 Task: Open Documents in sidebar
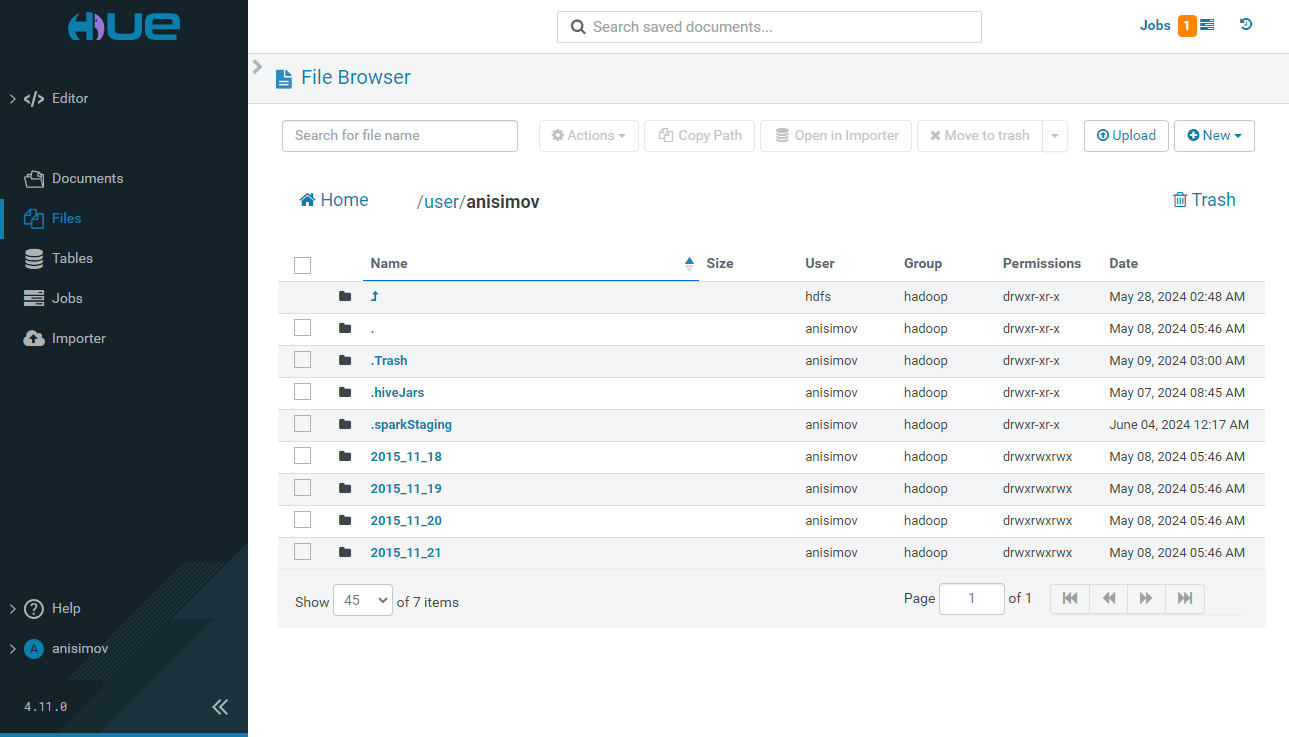[87, 178]
